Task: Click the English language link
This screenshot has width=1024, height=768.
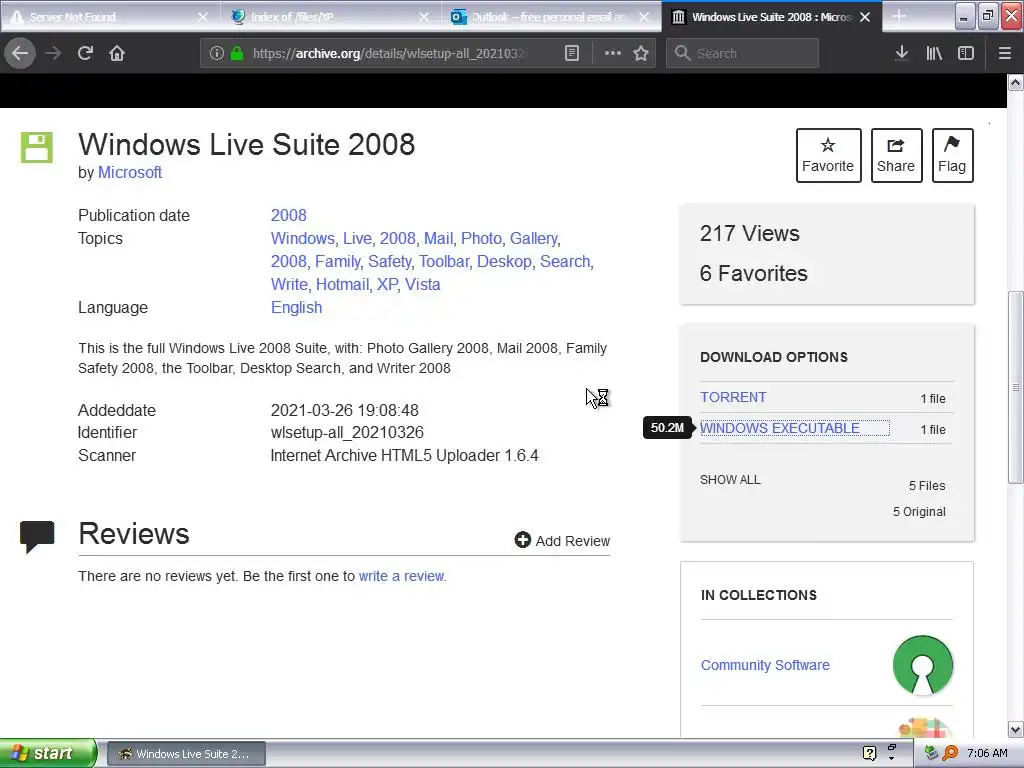Action: tap(296, 308)
